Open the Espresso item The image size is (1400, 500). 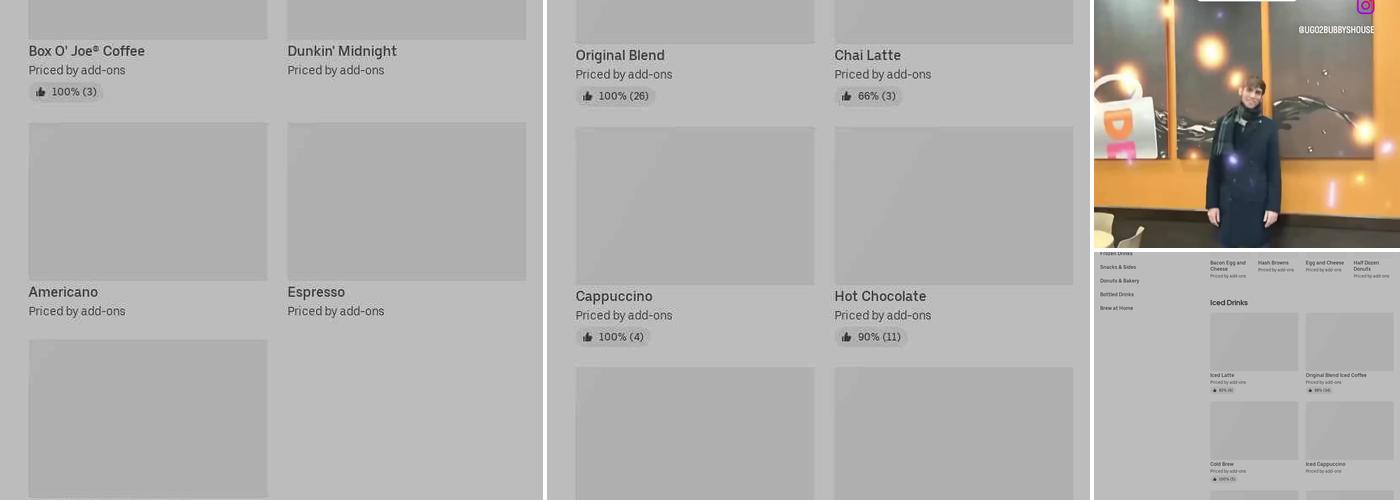(x=316, y=292)
